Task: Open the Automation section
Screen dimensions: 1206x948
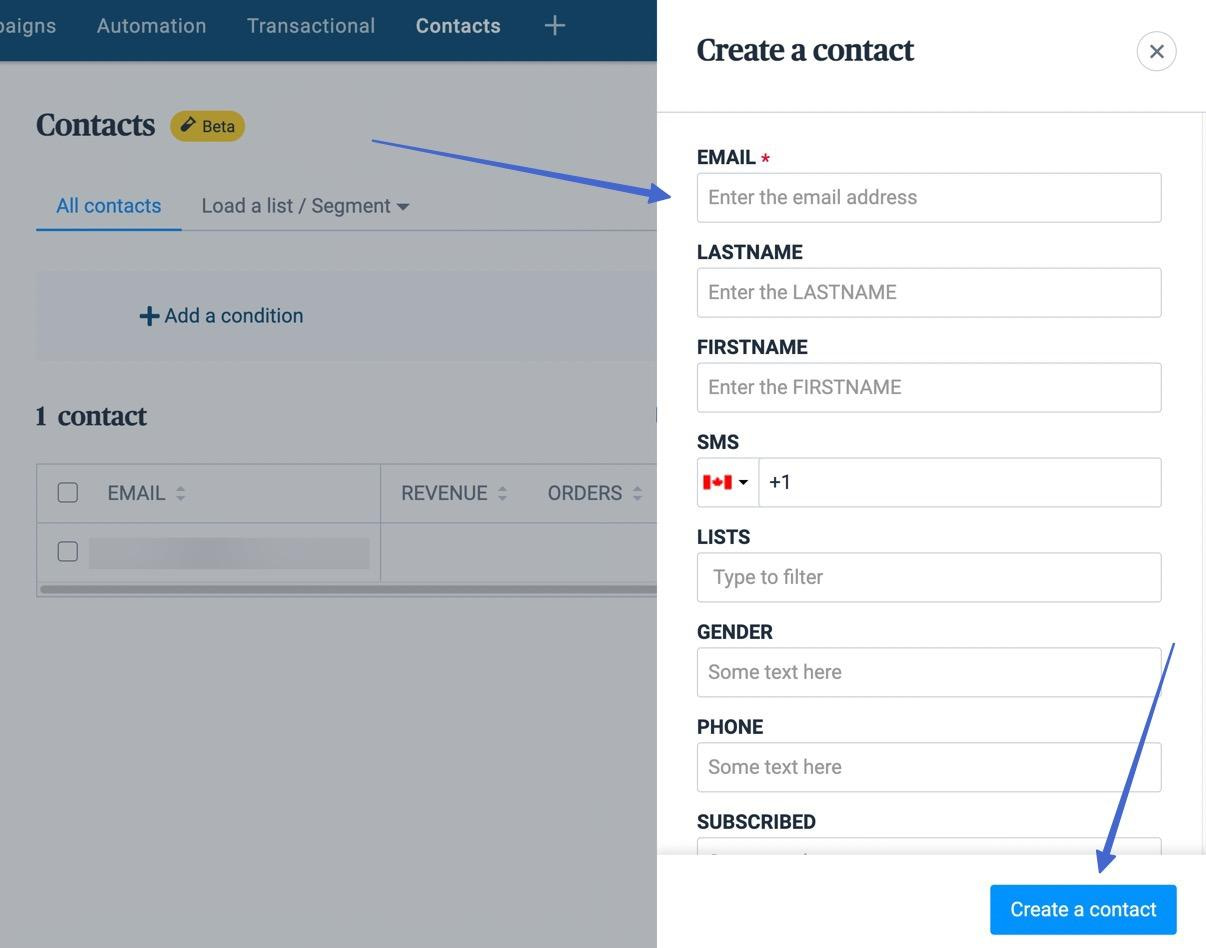Action: 151,26
